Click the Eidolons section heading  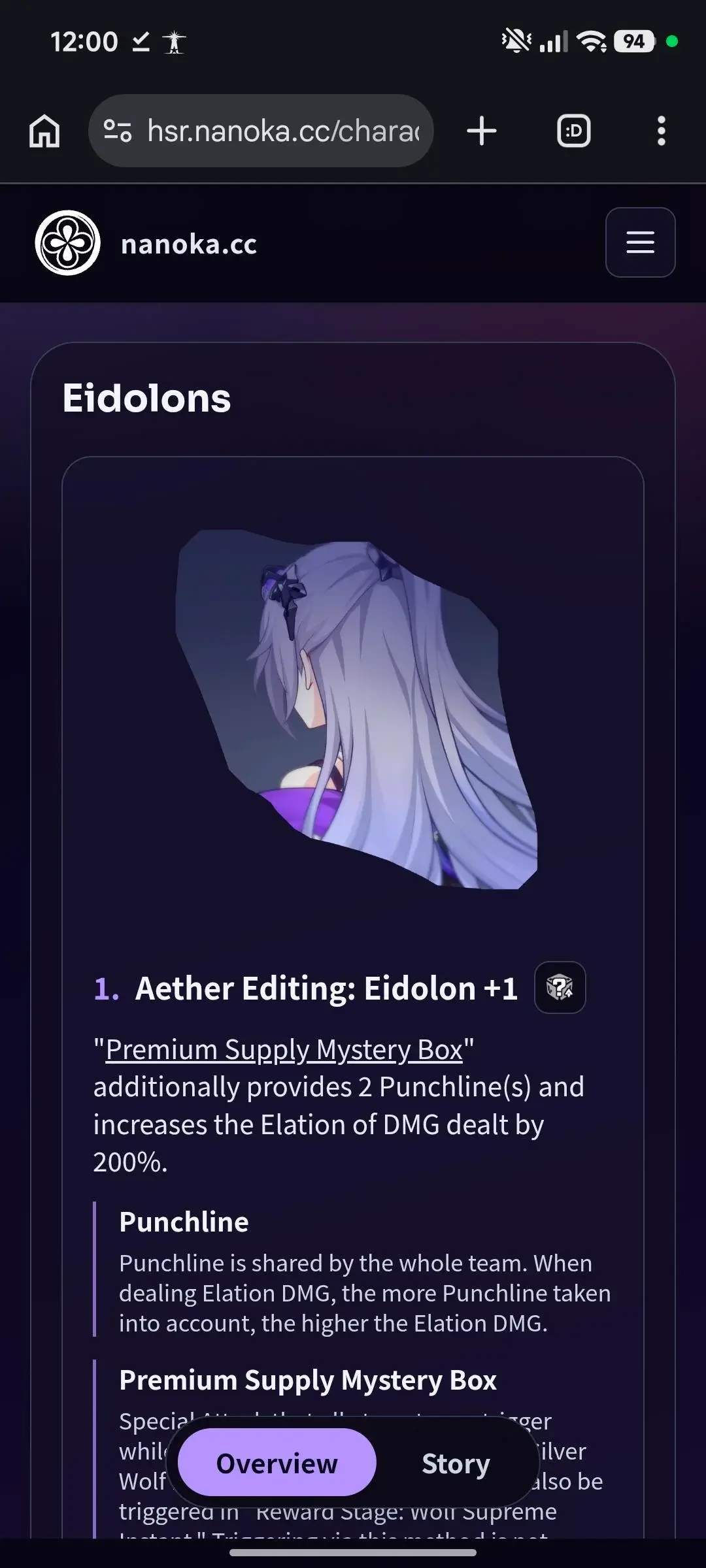coord(147,398)
